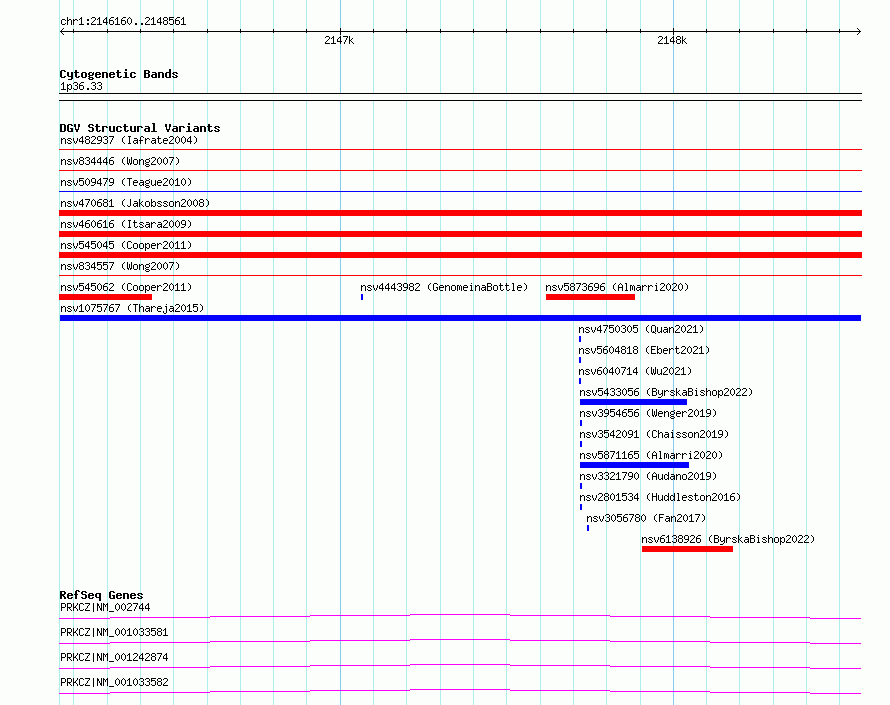
Task: Select the nsv5871165 (Almarri2020) label
Action: tap(651, 455)
